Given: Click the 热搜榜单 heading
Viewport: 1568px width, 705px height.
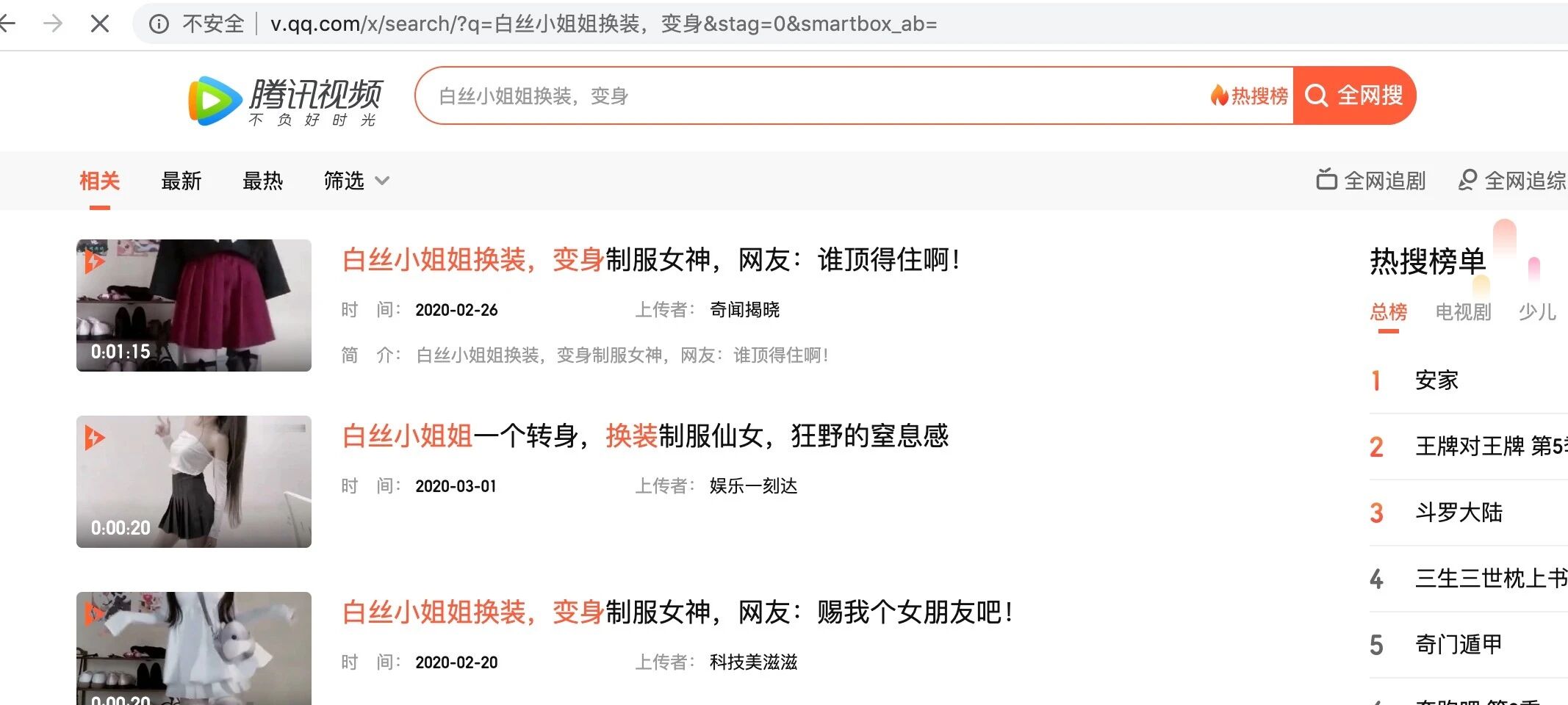Looking at the screenshot, I should coord(1428,261).
